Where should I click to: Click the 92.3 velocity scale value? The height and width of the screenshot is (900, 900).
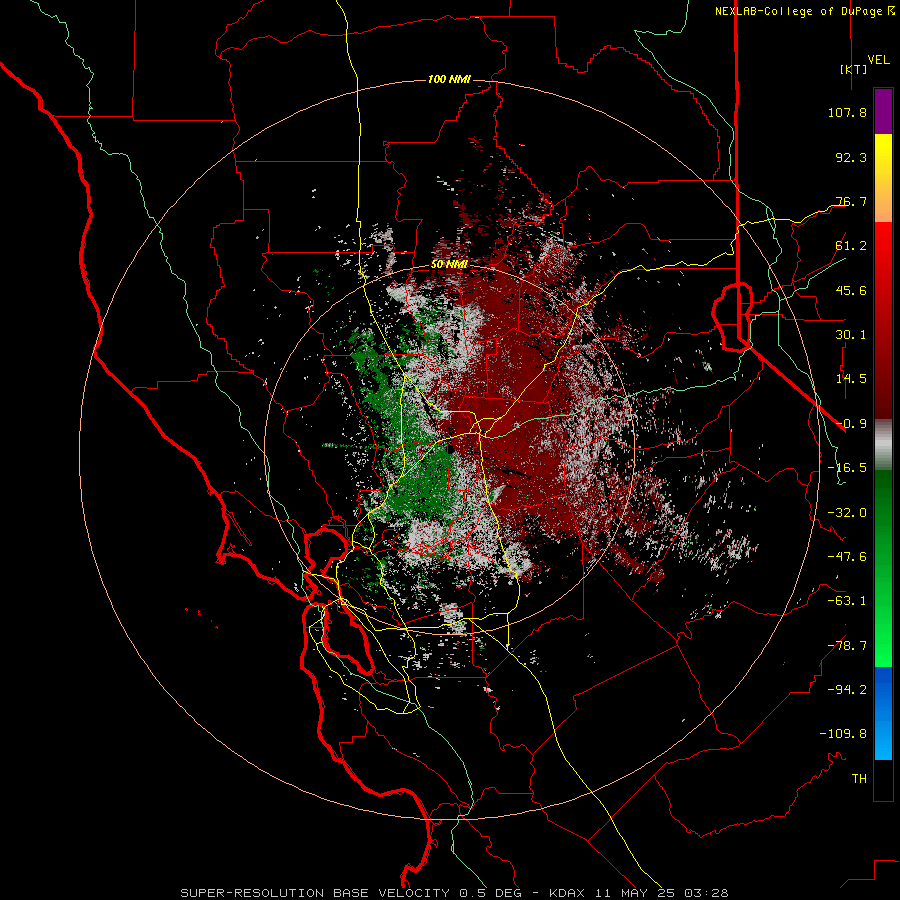pyautogui.click(x=851, y=157)
